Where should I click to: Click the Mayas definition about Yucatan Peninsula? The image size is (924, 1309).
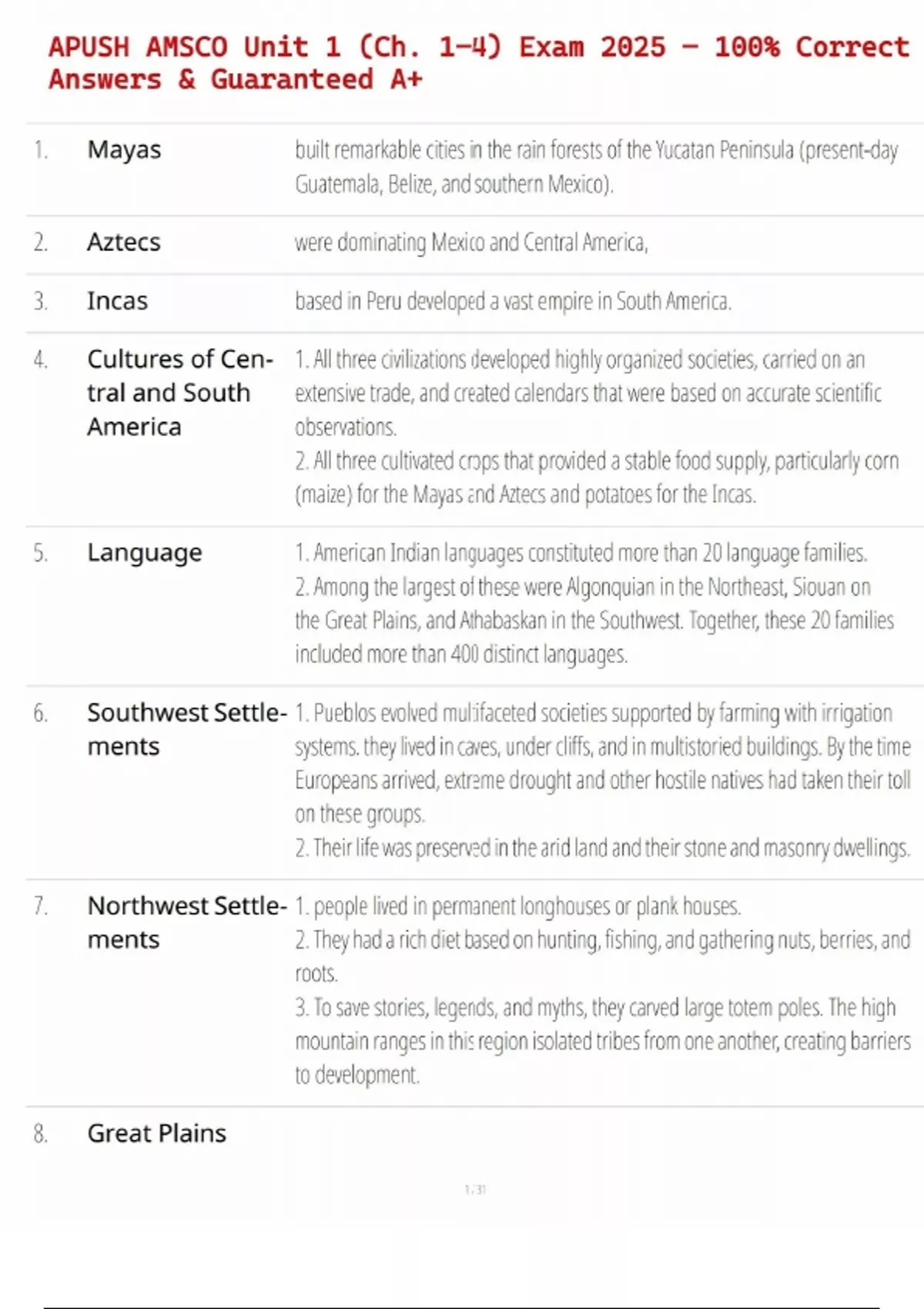(596, 166)
